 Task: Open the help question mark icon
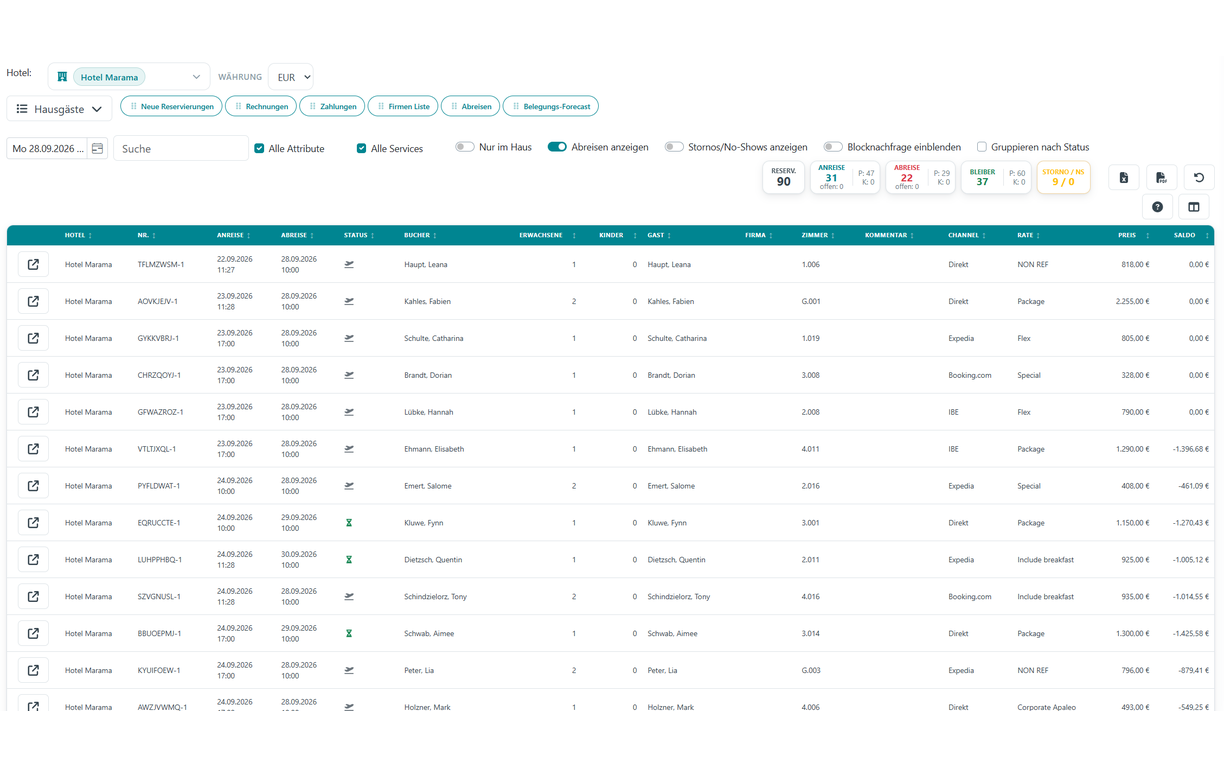pos(1157,207)
